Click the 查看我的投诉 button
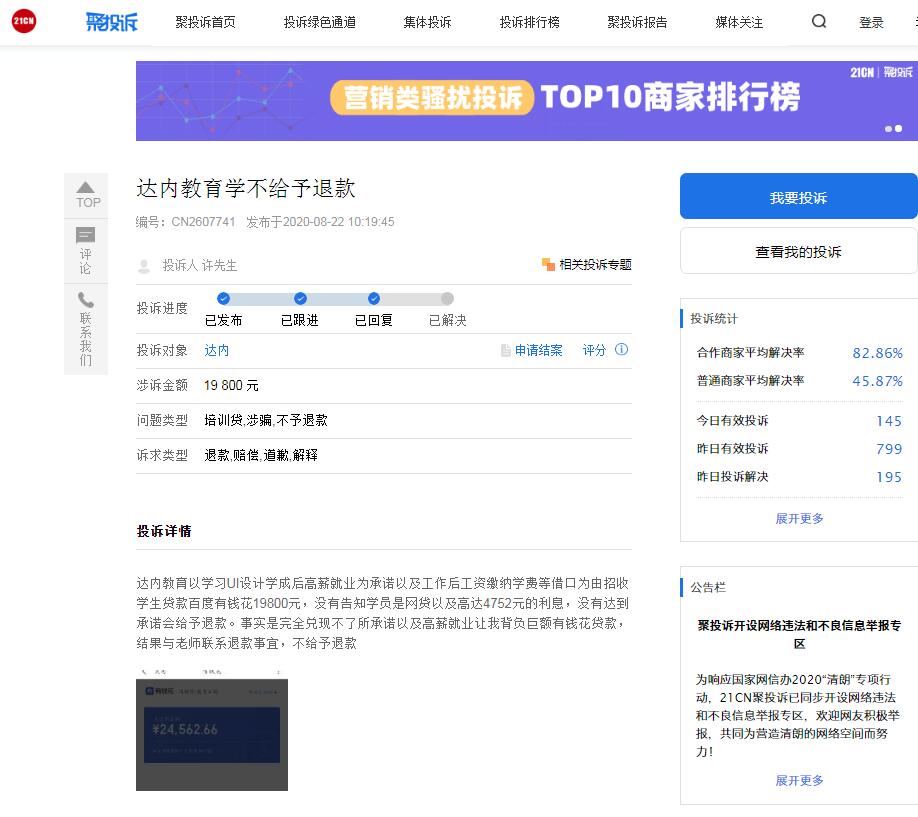This screenshot has height=817, width=918. (799, 251)
